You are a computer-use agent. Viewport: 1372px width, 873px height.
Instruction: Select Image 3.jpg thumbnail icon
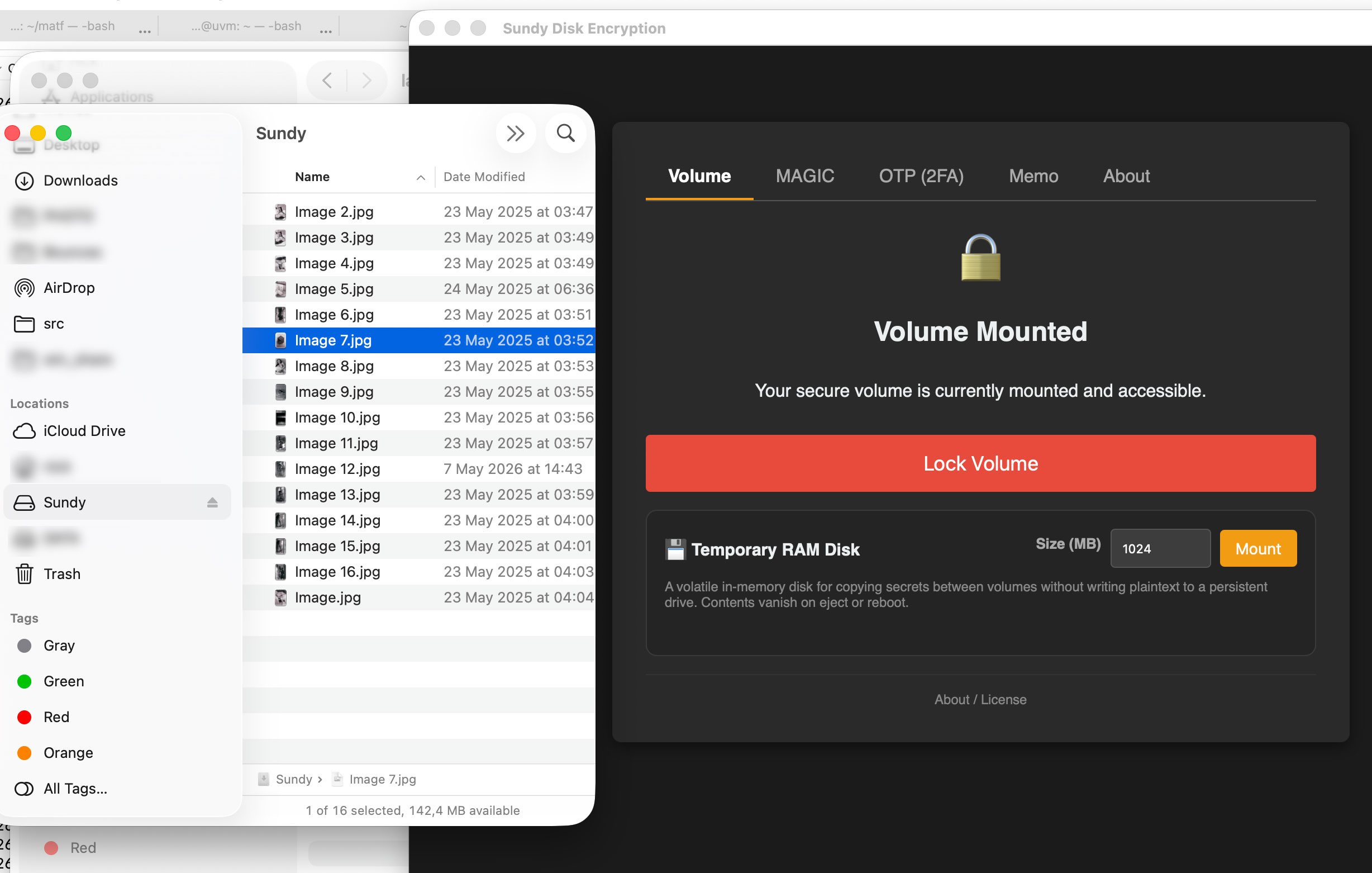280,238
